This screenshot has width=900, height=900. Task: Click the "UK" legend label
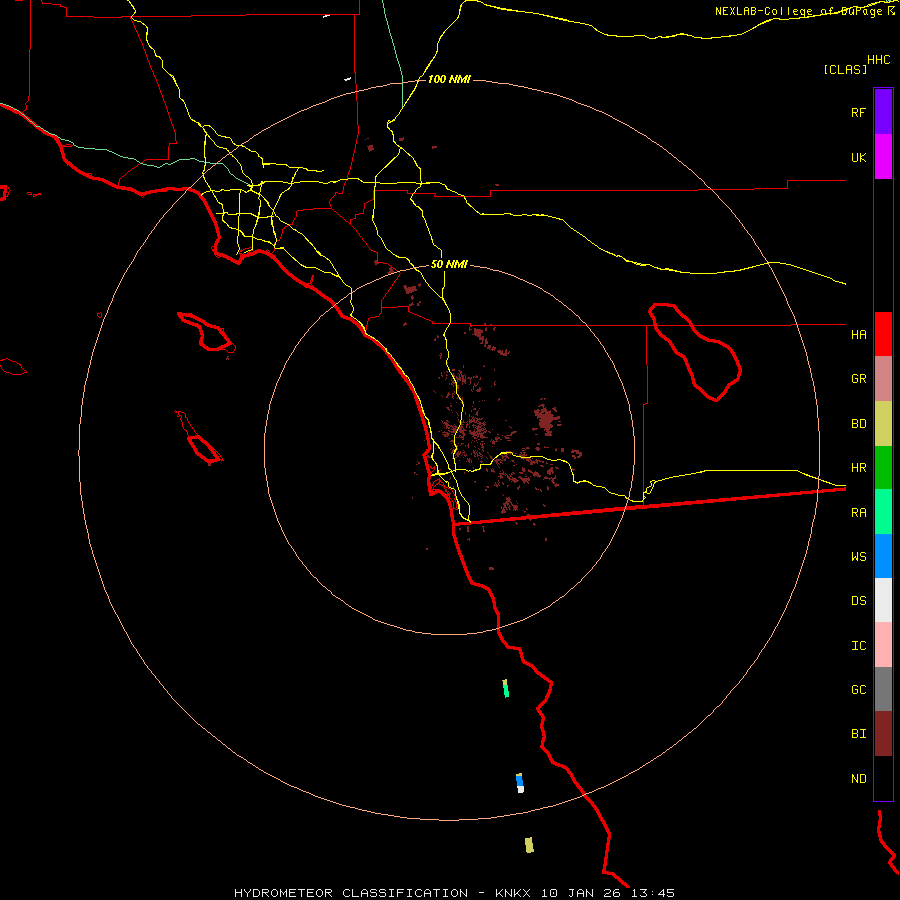[x=858, y=157]
